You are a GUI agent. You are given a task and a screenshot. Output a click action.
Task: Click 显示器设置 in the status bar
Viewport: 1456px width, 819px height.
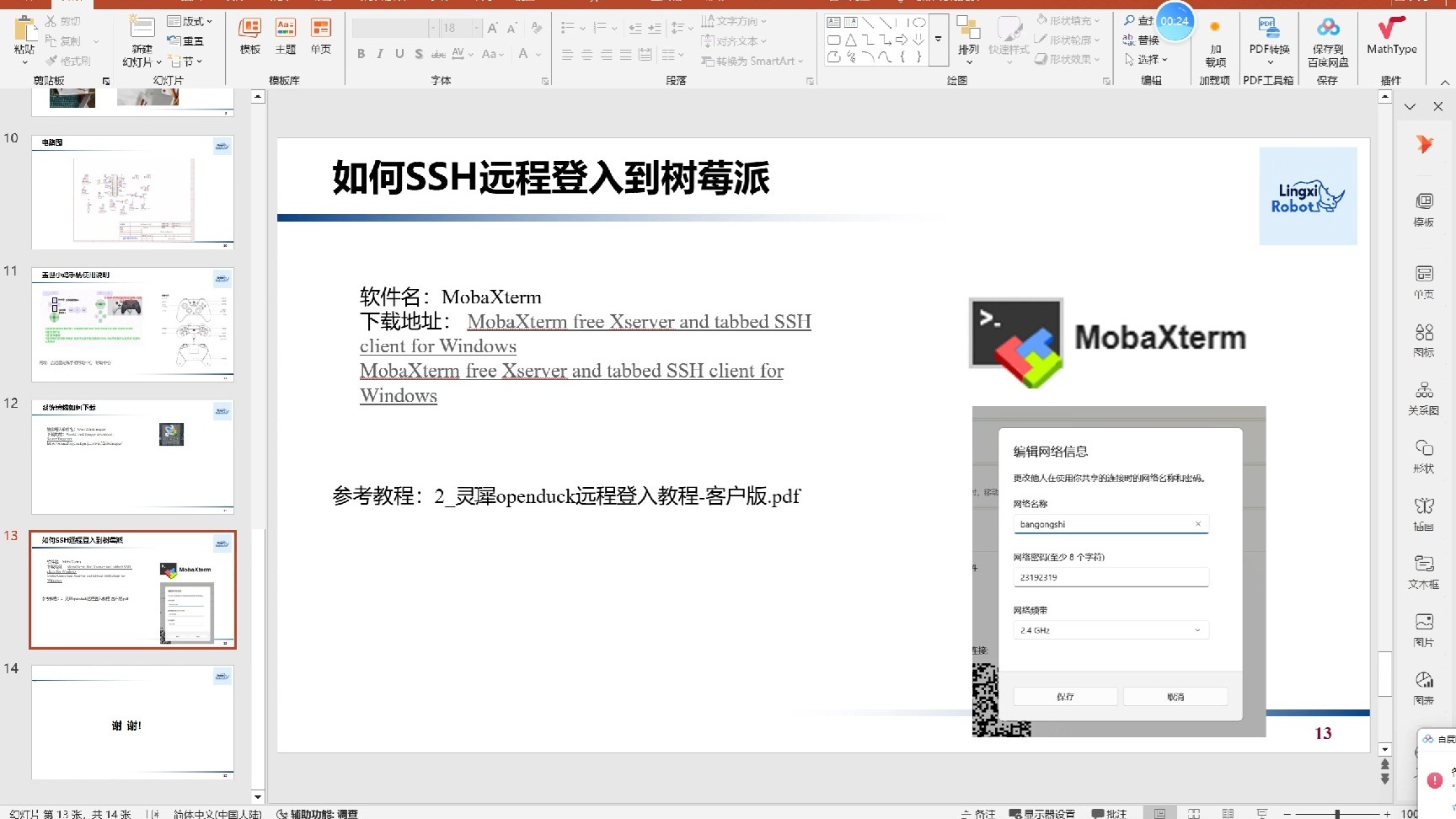pyautogui.click(x=1041, y=813)
